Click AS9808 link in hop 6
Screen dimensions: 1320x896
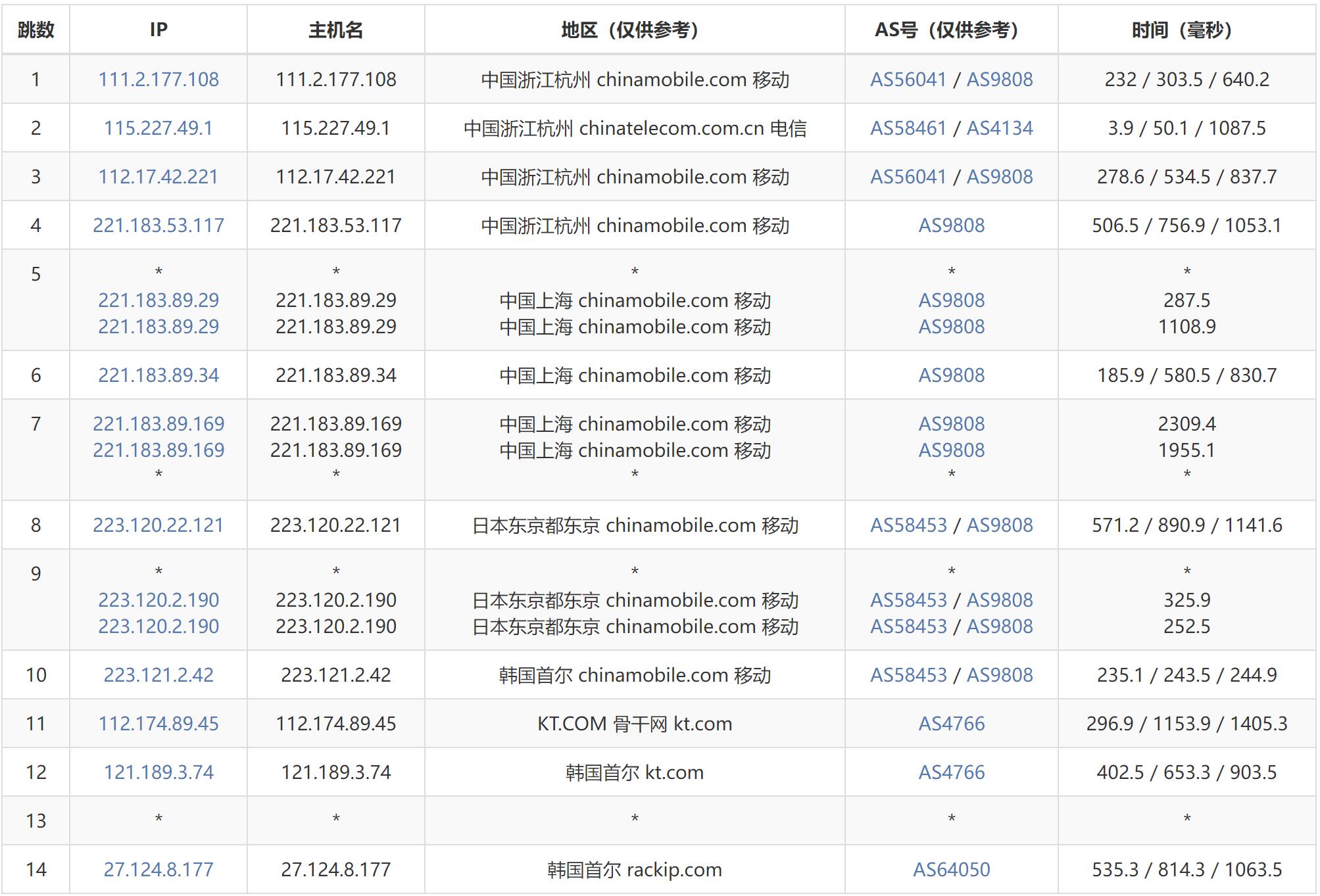pyautogui.click(x=952, y=375)
